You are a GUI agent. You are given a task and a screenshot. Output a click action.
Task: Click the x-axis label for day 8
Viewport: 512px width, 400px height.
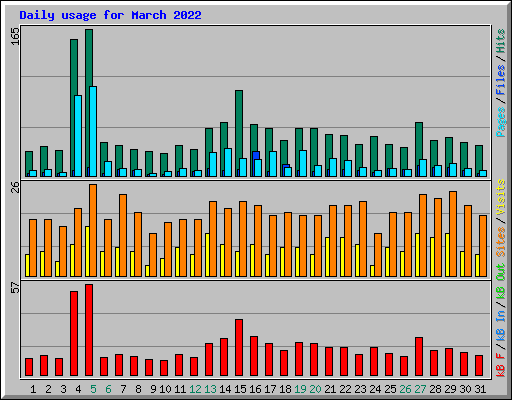tap(138, 389)
